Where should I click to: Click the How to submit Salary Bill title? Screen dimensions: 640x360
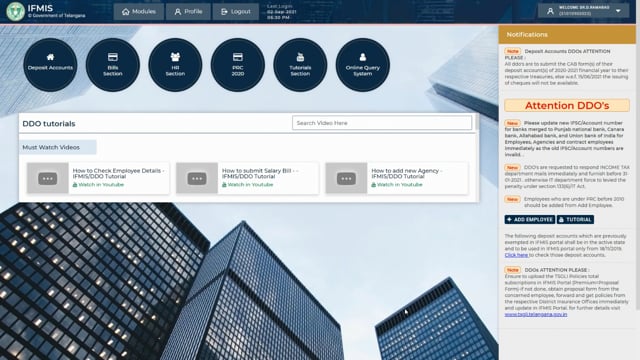tap(260, 173)
